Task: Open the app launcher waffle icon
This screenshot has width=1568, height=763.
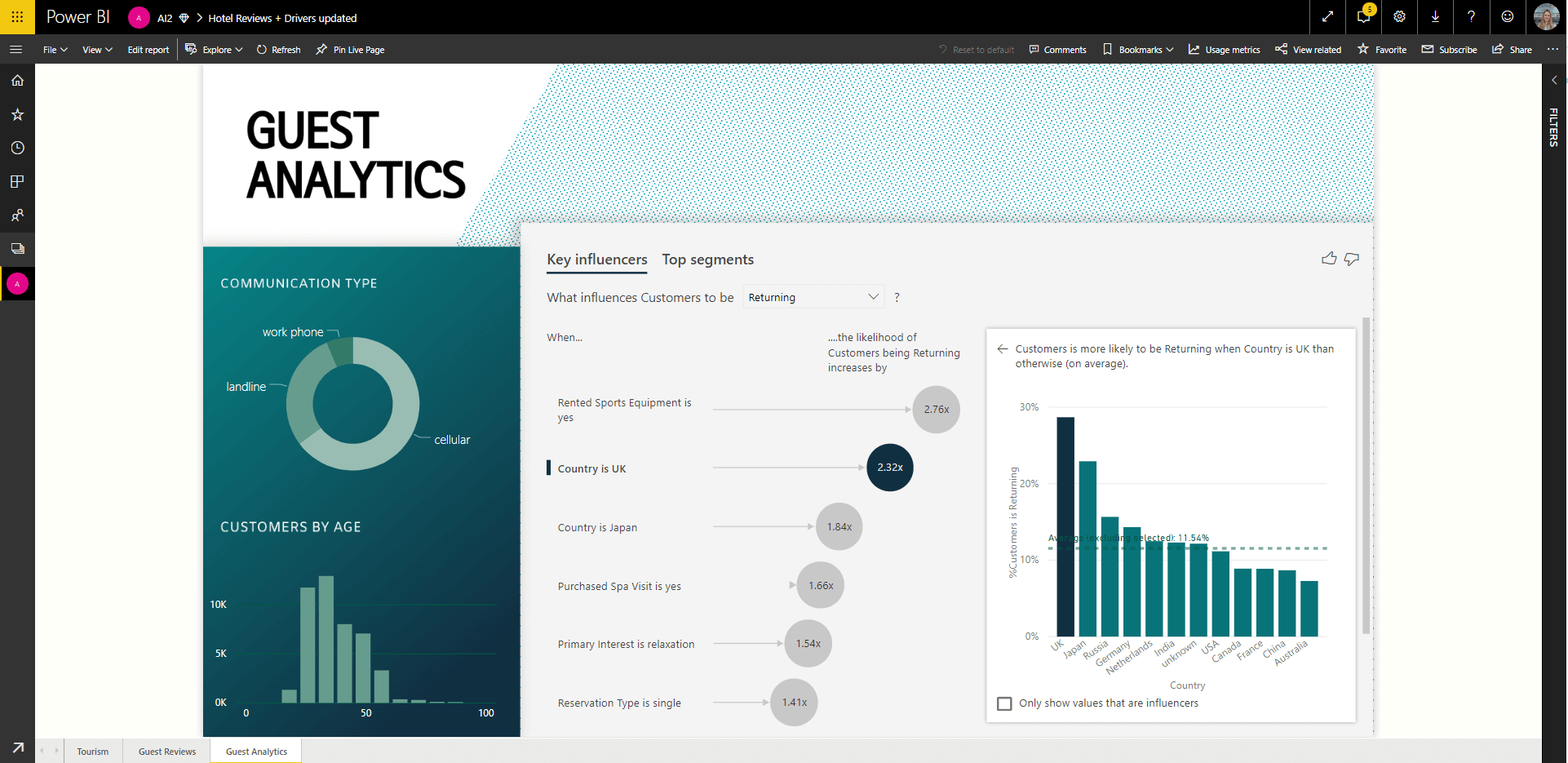Action: click(x=17, y=16)
